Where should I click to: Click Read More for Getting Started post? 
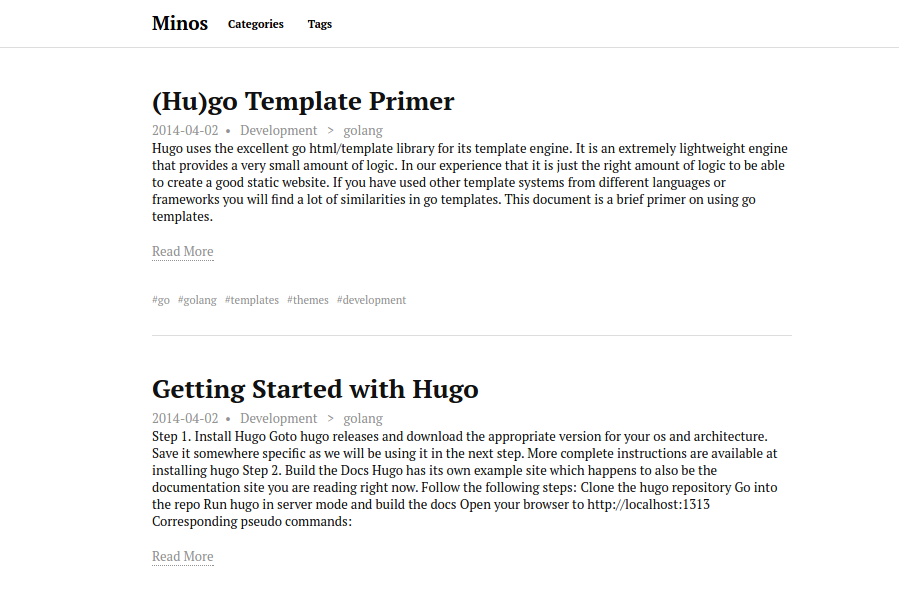click(x=183, y=556)
